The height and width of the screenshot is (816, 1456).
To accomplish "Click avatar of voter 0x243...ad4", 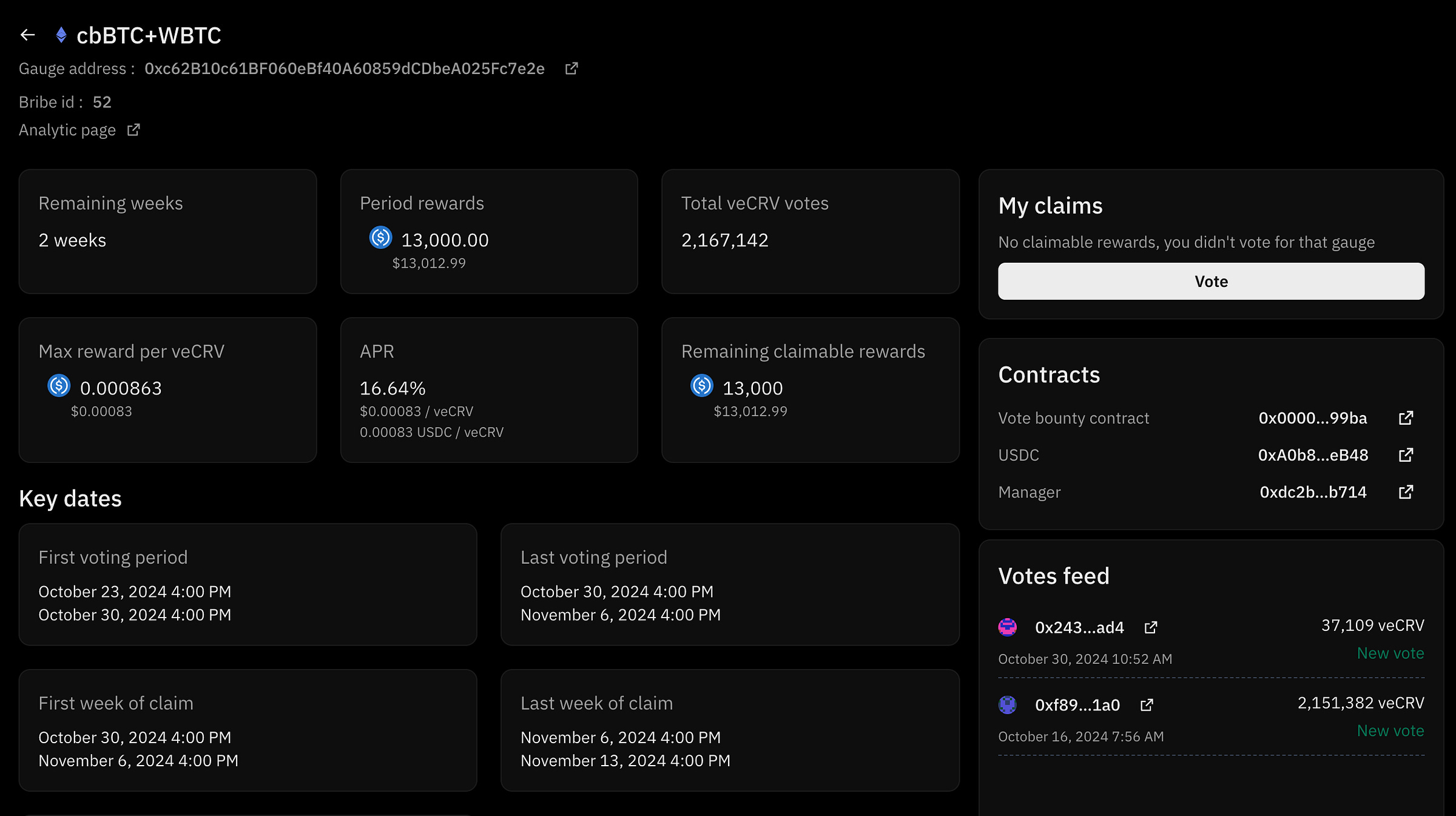I will coord(1008,627).
